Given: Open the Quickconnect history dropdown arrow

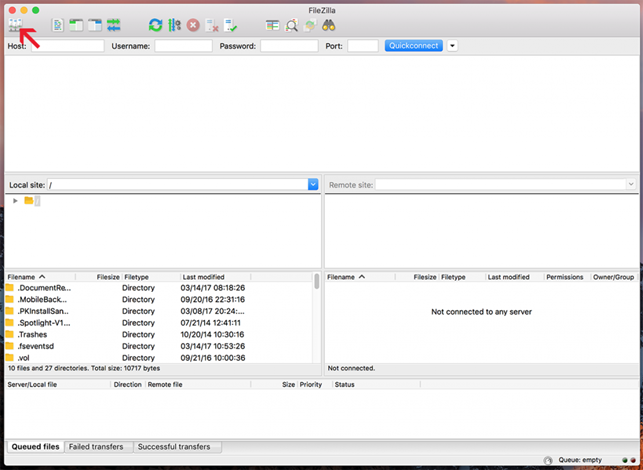Looking at the screenshot, I should coord(452,46).
